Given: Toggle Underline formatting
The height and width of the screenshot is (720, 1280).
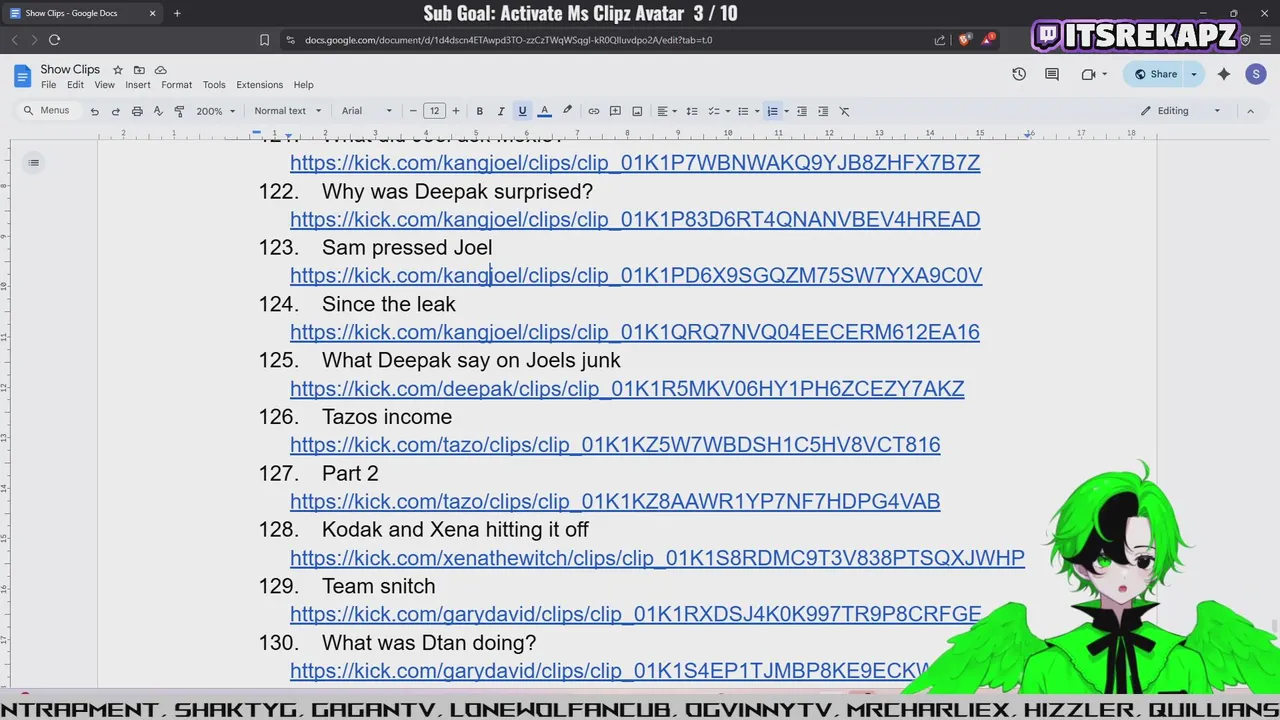Looking at the screenshot, I should tap(522, 111).
